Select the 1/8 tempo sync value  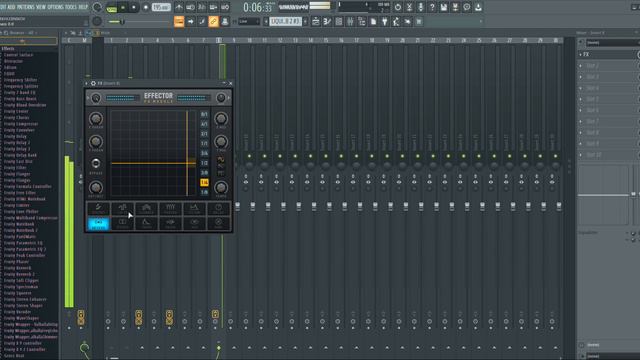tap(204, 192)
